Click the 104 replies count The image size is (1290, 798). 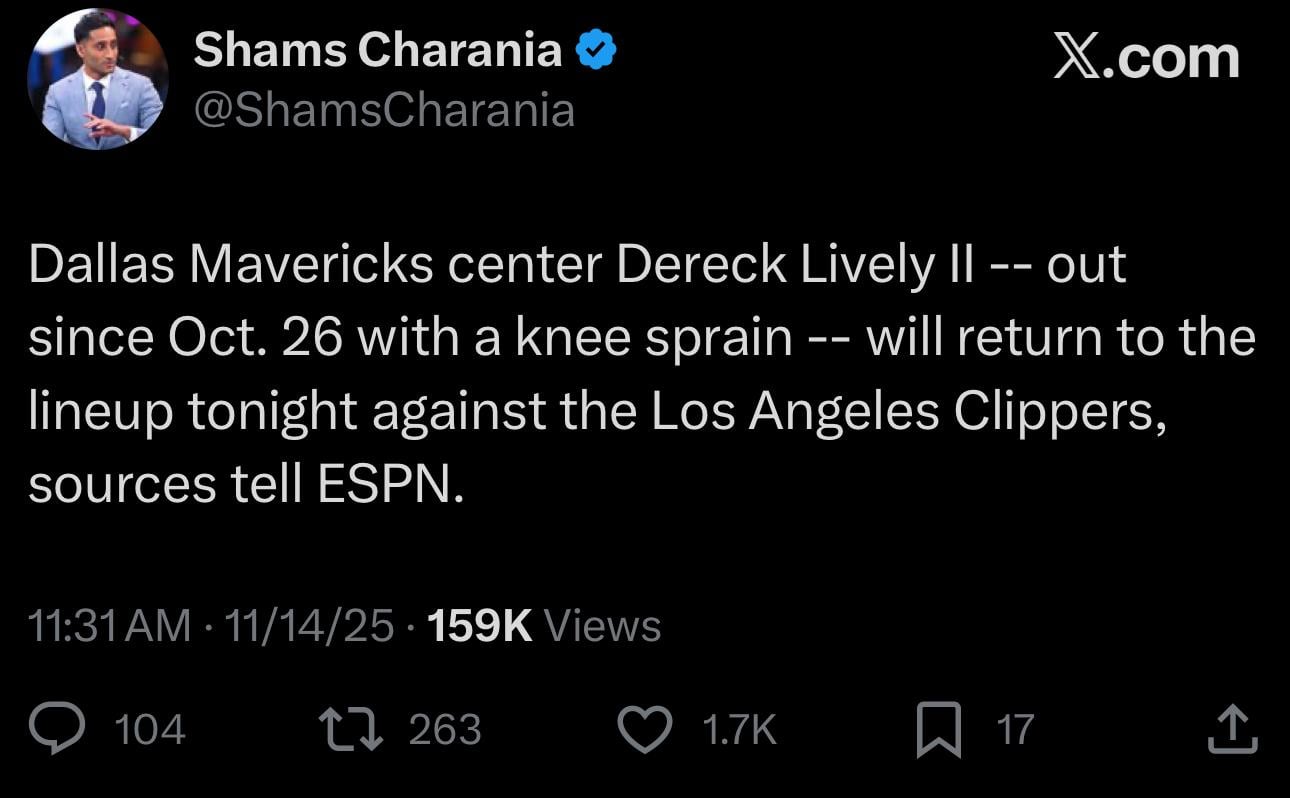(x=151, y=730)
